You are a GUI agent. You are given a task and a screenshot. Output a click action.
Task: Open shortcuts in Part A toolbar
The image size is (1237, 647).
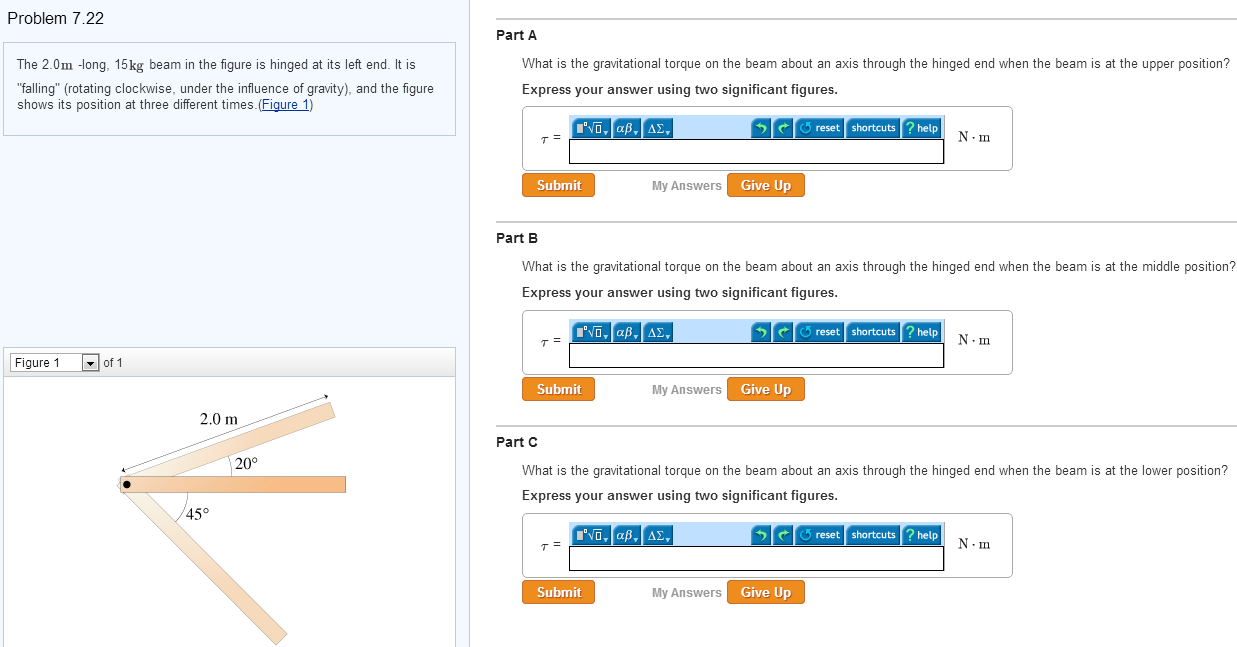[873, 128]
